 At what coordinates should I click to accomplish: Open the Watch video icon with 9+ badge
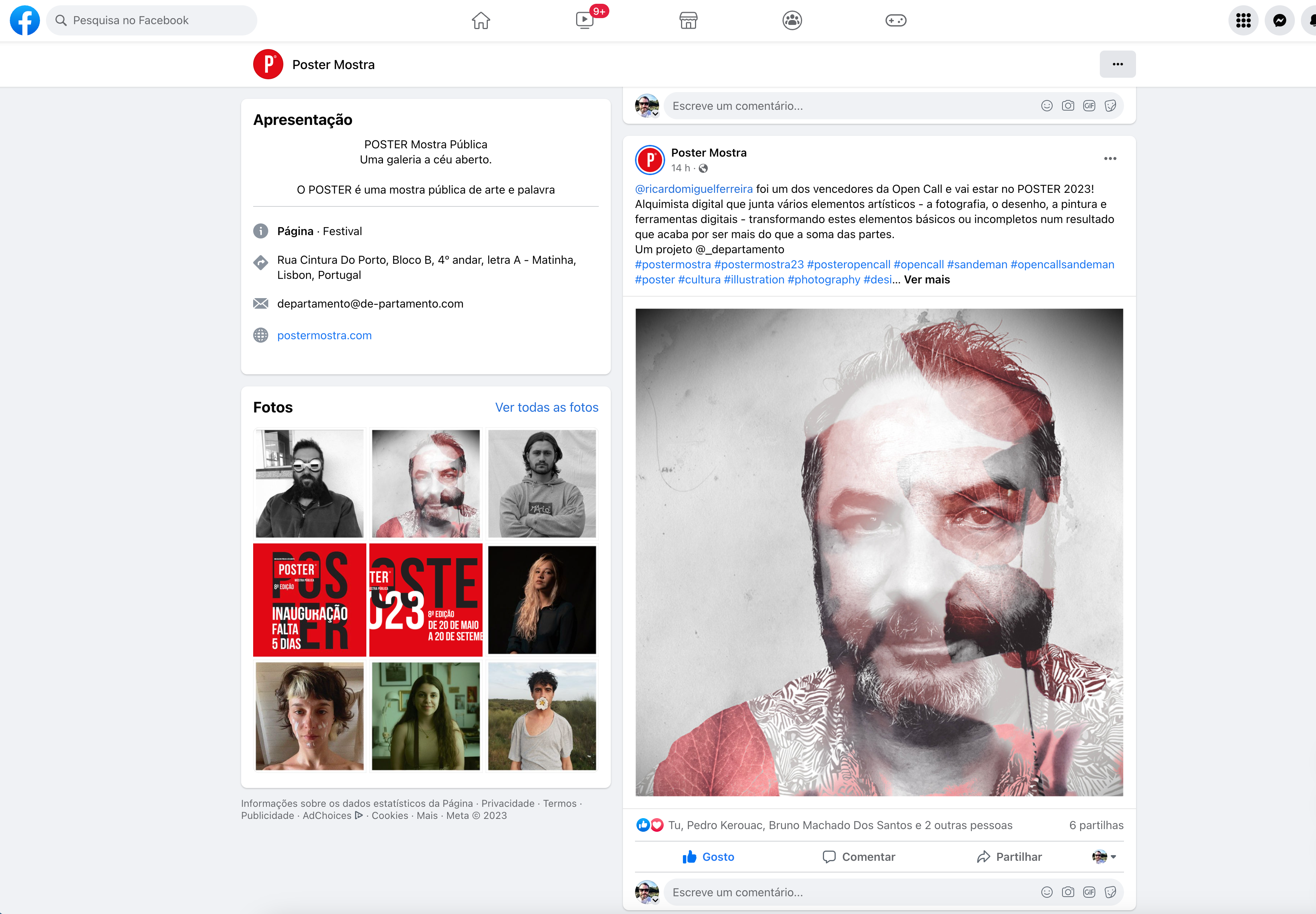click(584, 21)
